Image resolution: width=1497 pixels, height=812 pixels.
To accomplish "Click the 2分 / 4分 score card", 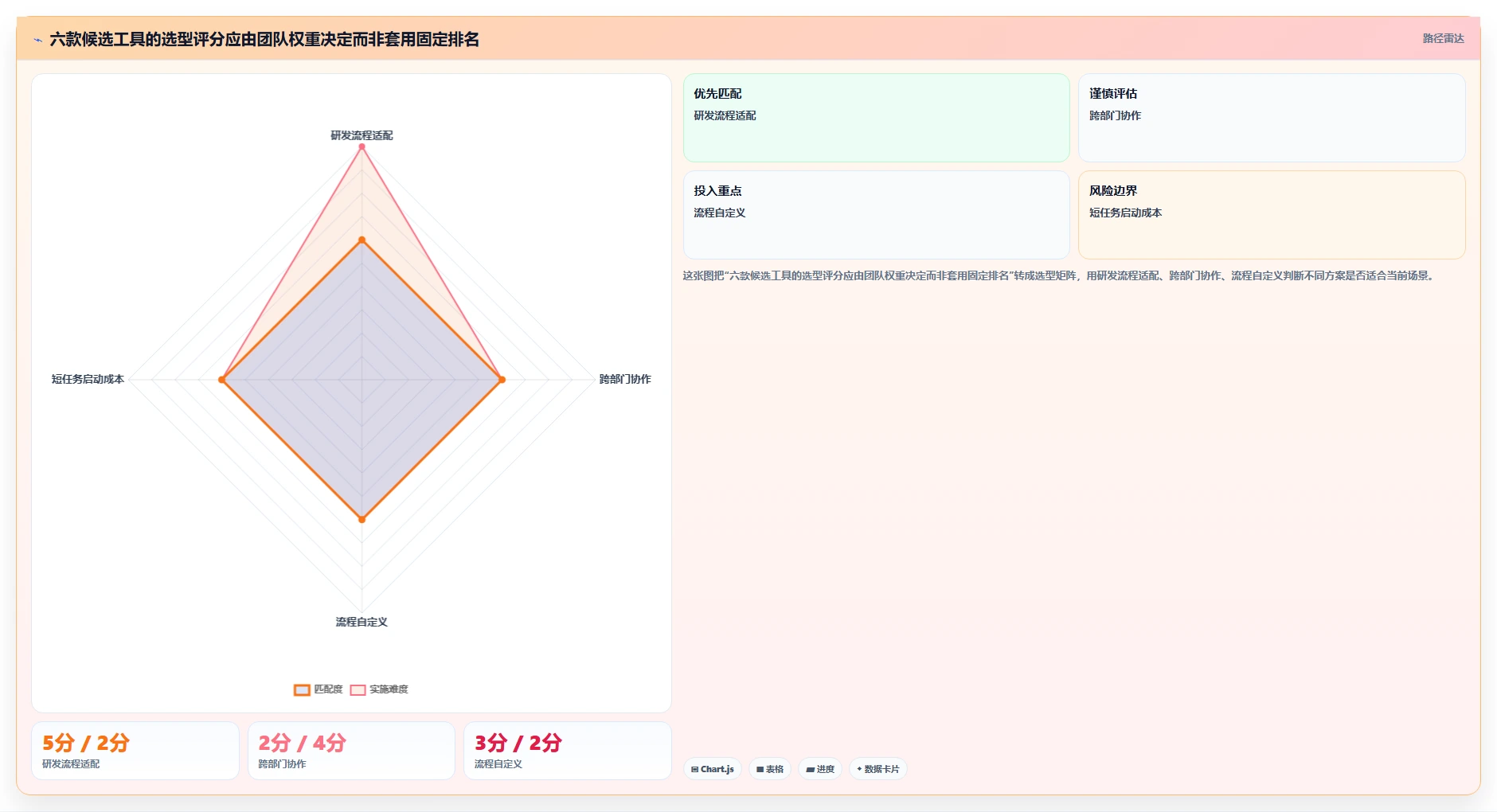I will [x=351, y=751].
